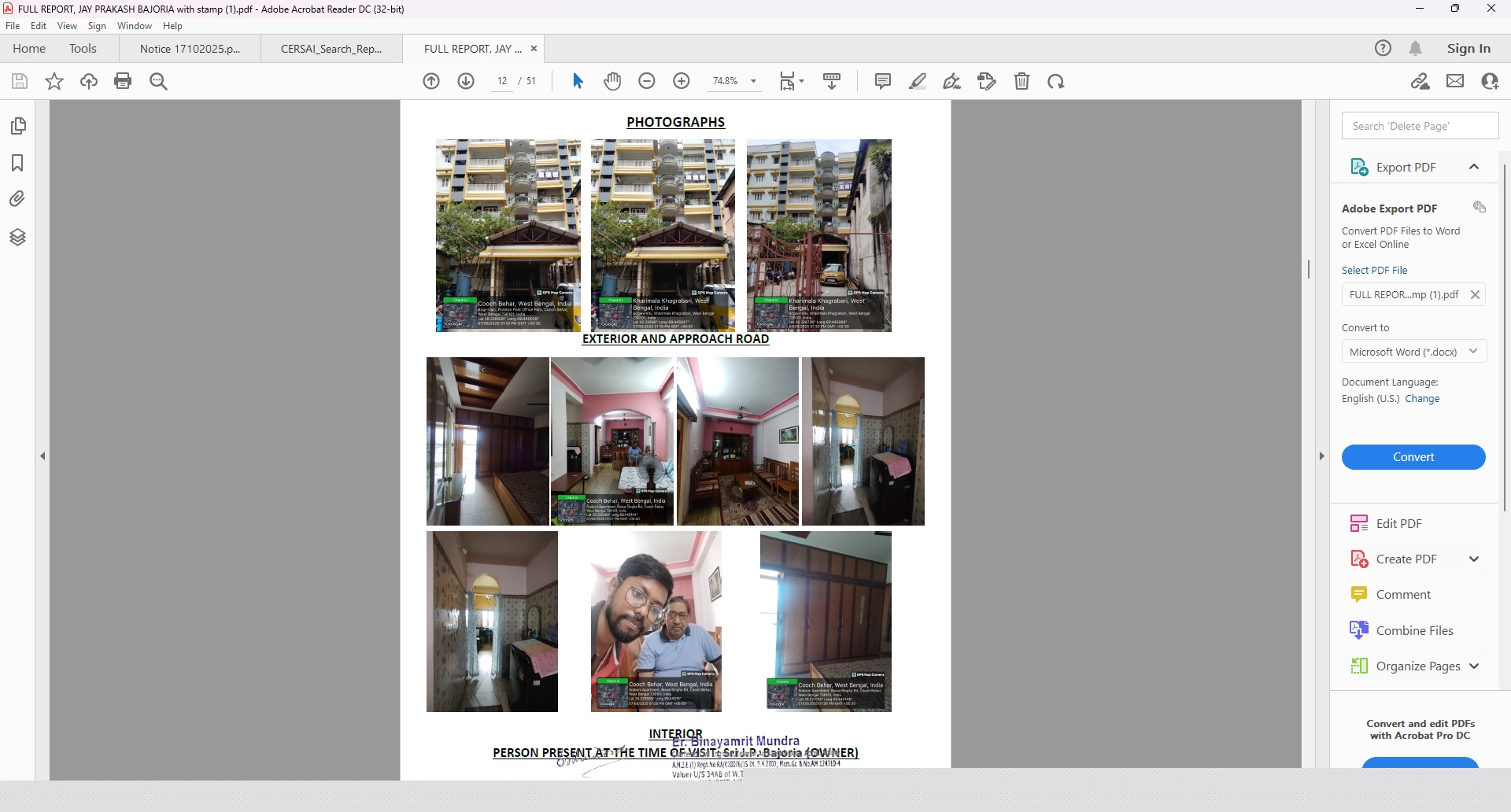Remove the selected FULL REPOR pdf file

pos(1475,295)
